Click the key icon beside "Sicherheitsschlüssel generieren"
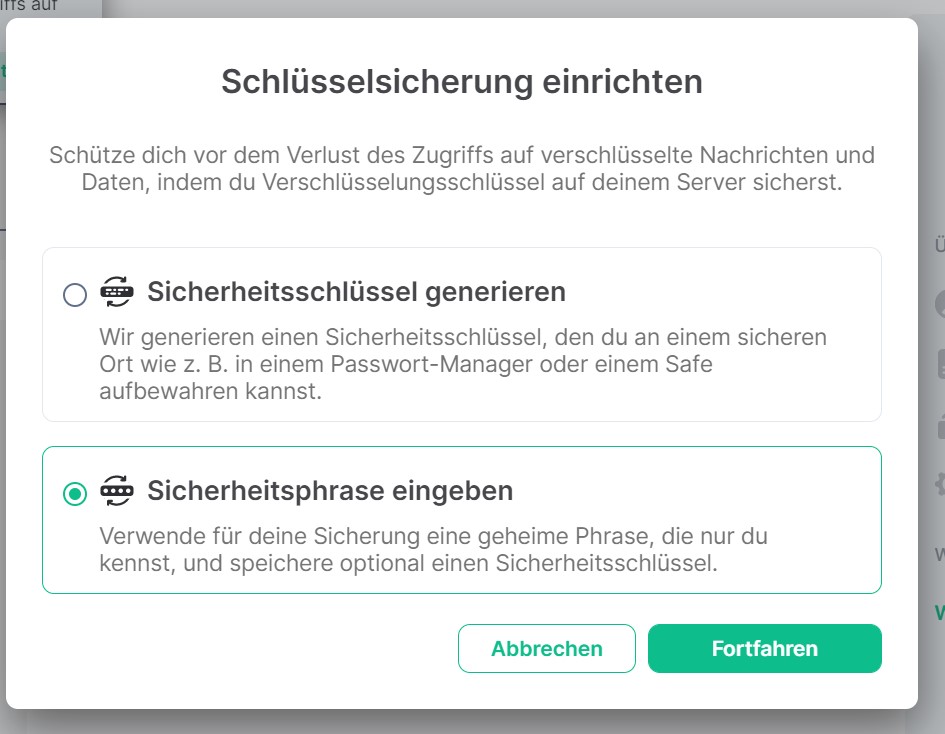This screenshot has height=734, width=945. (117, 292)
